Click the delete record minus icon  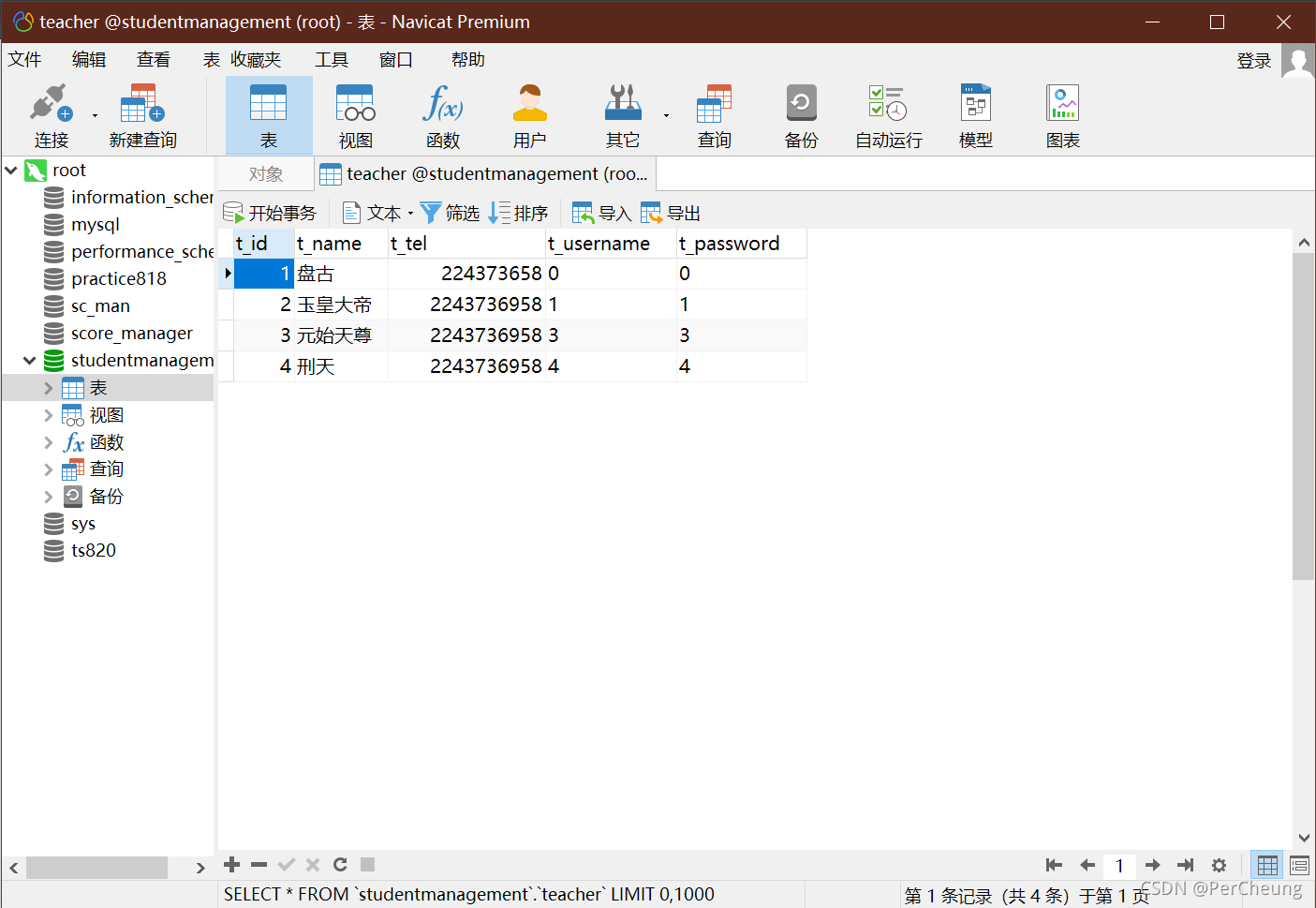coord(259,865)
